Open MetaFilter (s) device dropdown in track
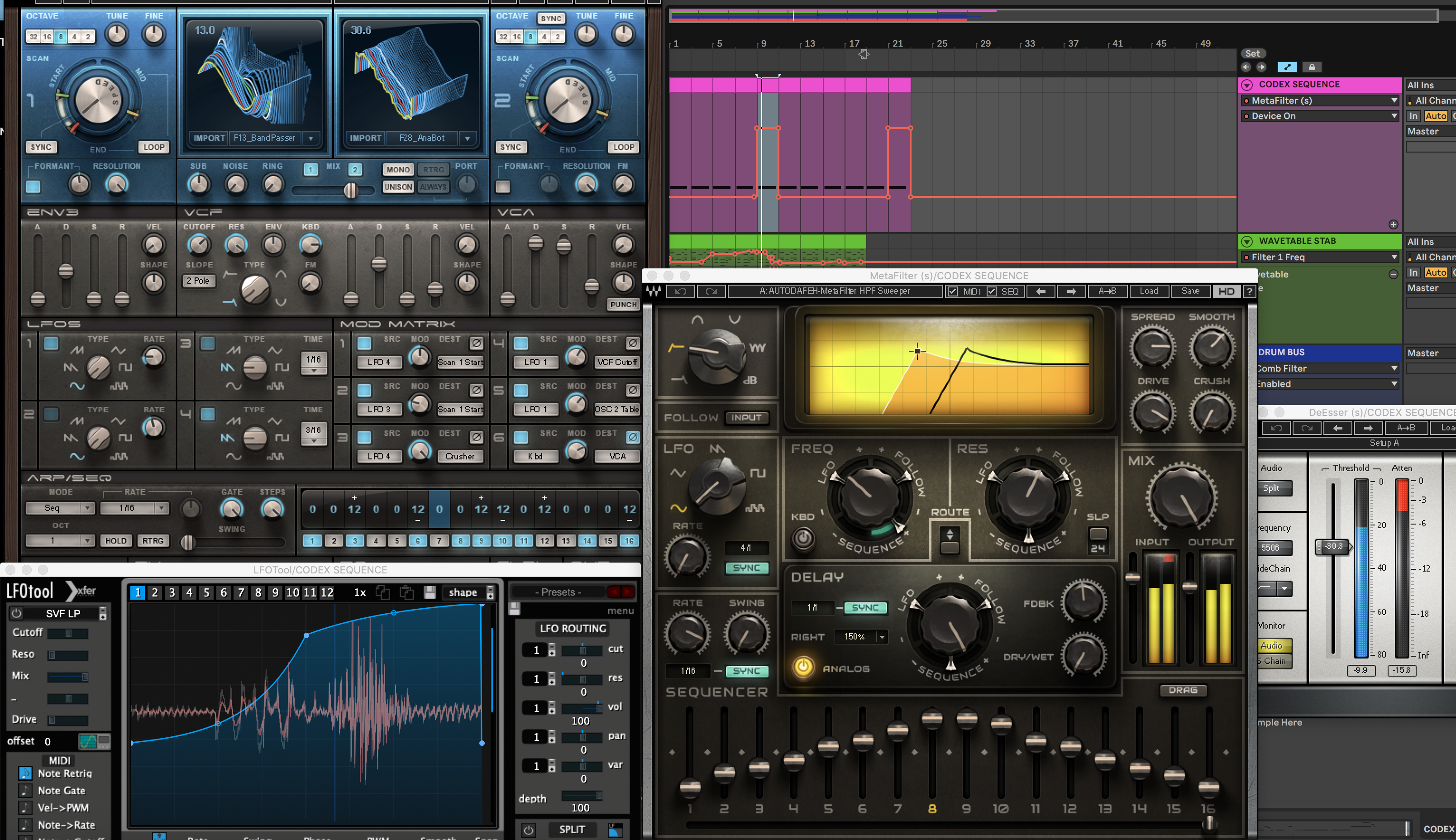This screenshot has width=1456, height=840. click(x=1321, y=100)
